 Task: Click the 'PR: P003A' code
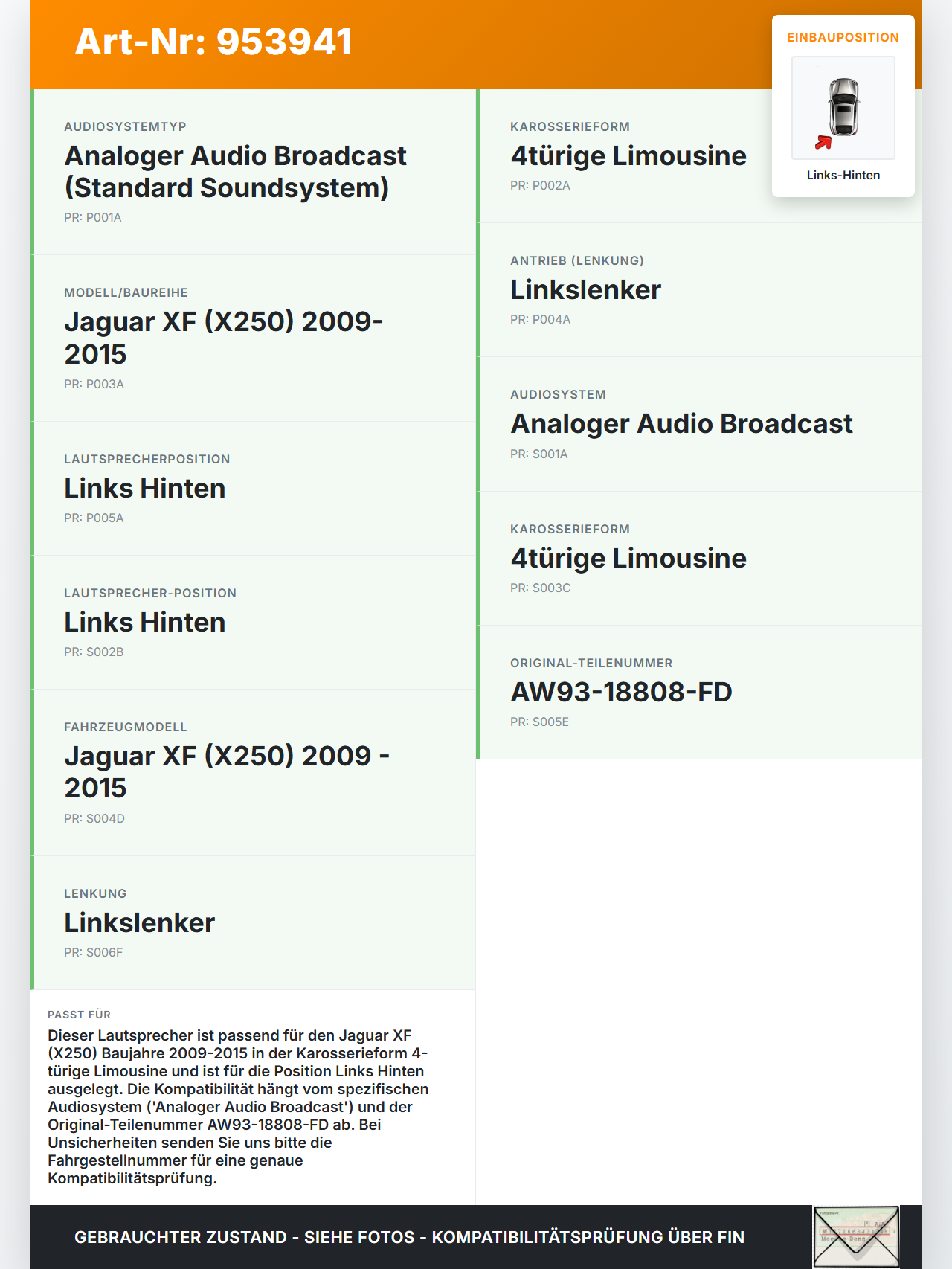coord(94,384)
